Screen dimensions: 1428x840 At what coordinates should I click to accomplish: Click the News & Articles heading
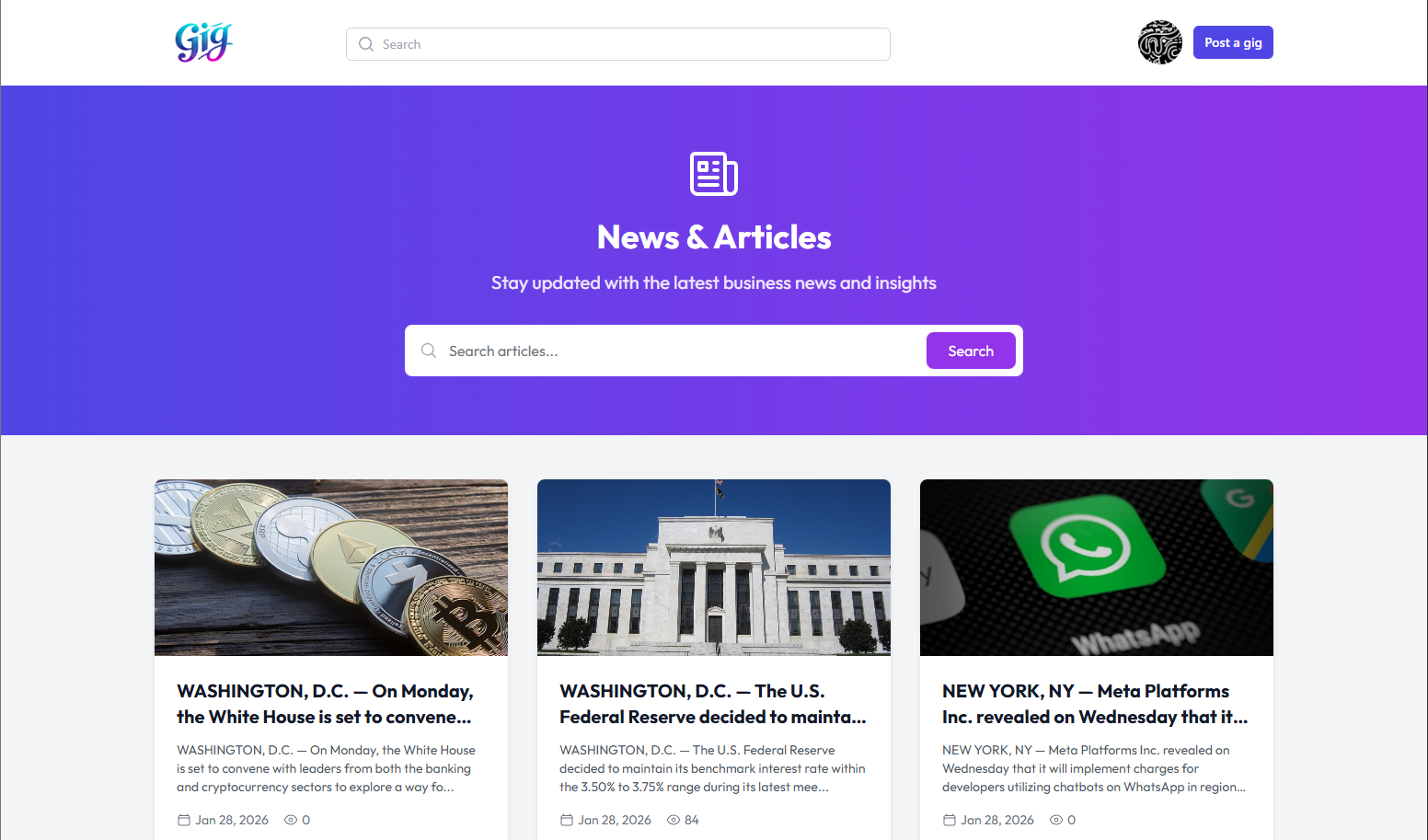tap(714, 237)
